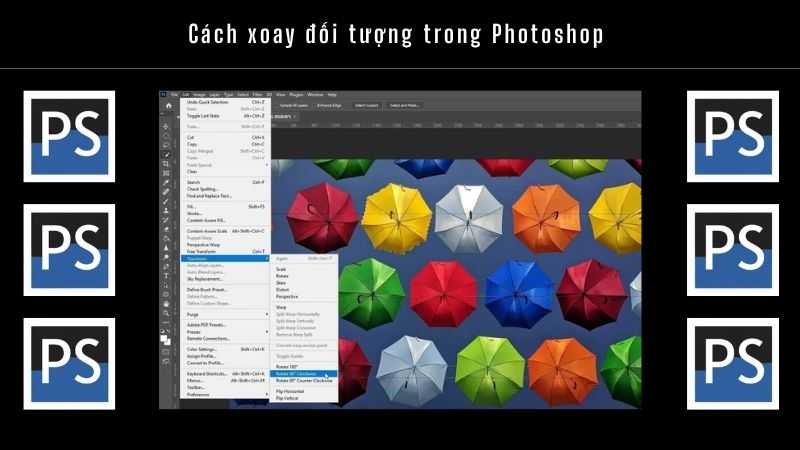Select the Brush tool
Image resolution: width=800 pixels, height=450 pixels.
[x=166, y=201]
